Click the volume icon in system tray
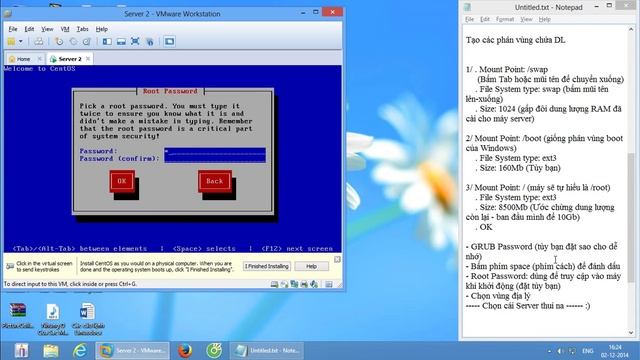This screenshot has width=640, height=360. click(x=560, y=351)
